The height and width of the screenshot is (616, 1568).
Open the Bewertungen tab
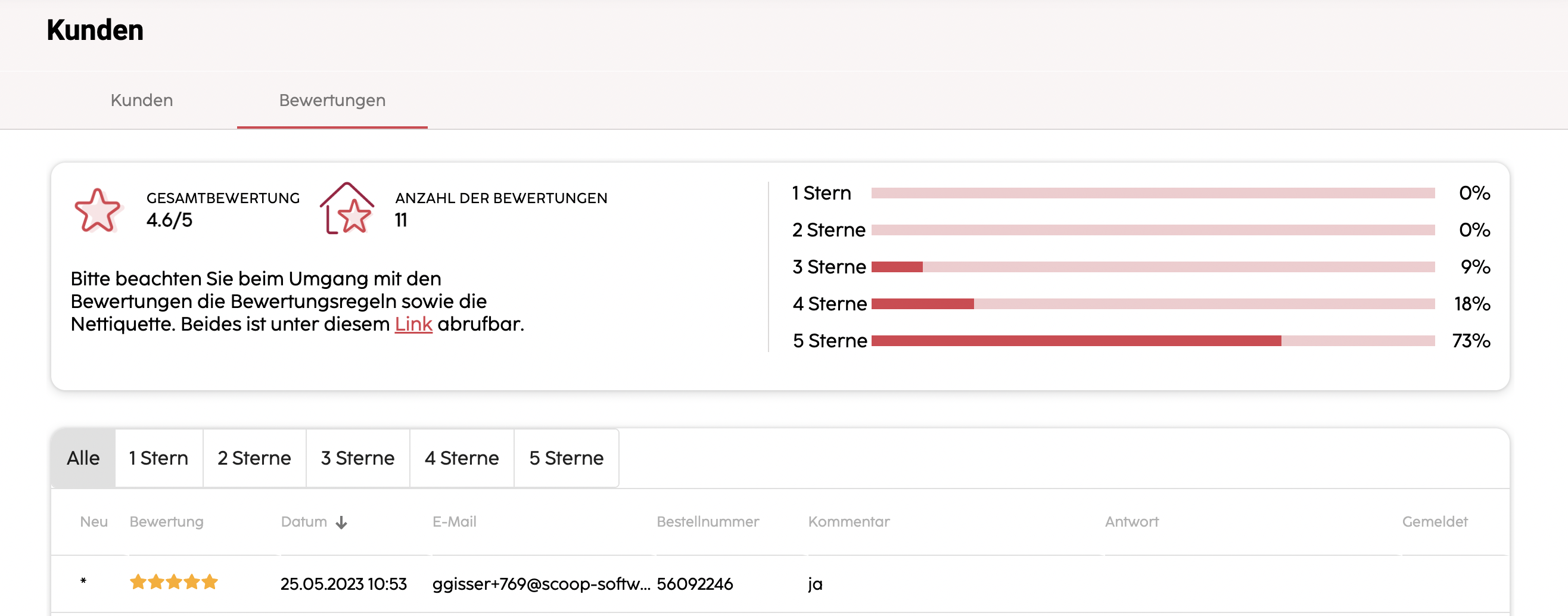click(332, 100)
